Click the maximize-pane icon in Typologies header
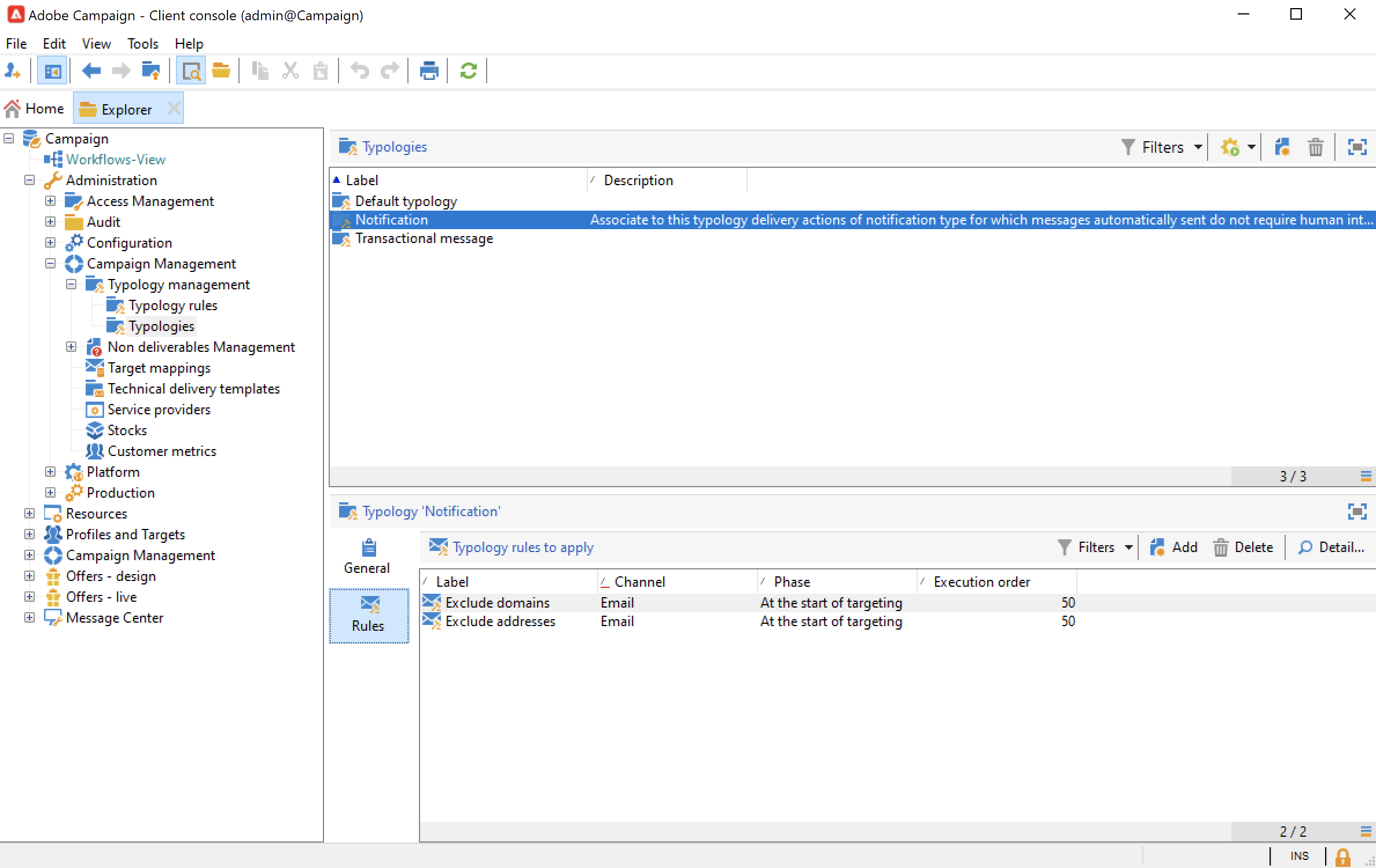This screenshot has width=1376, height=868. 1357,148
